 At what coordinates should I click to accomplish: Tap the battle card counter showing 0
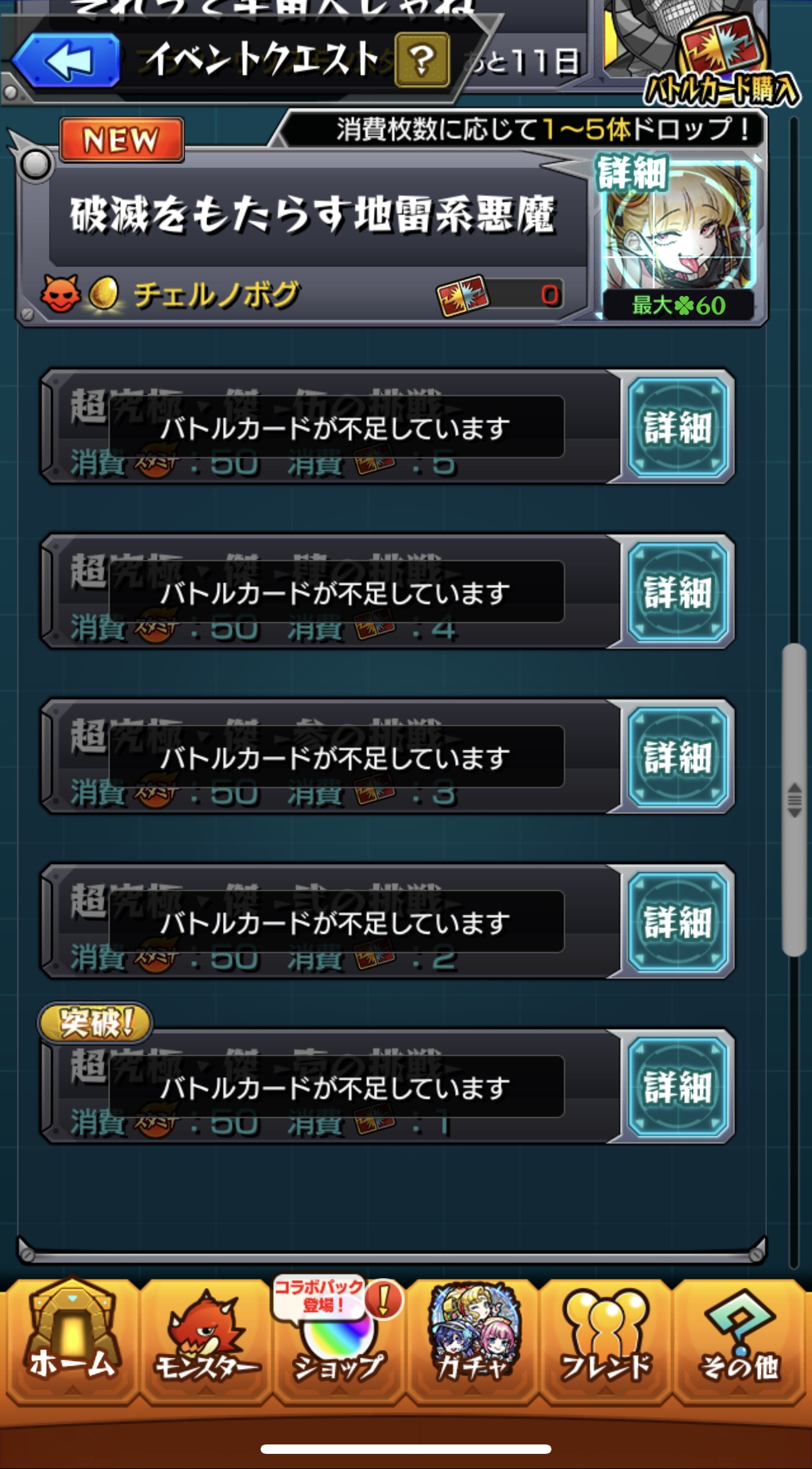click(500, 295)
